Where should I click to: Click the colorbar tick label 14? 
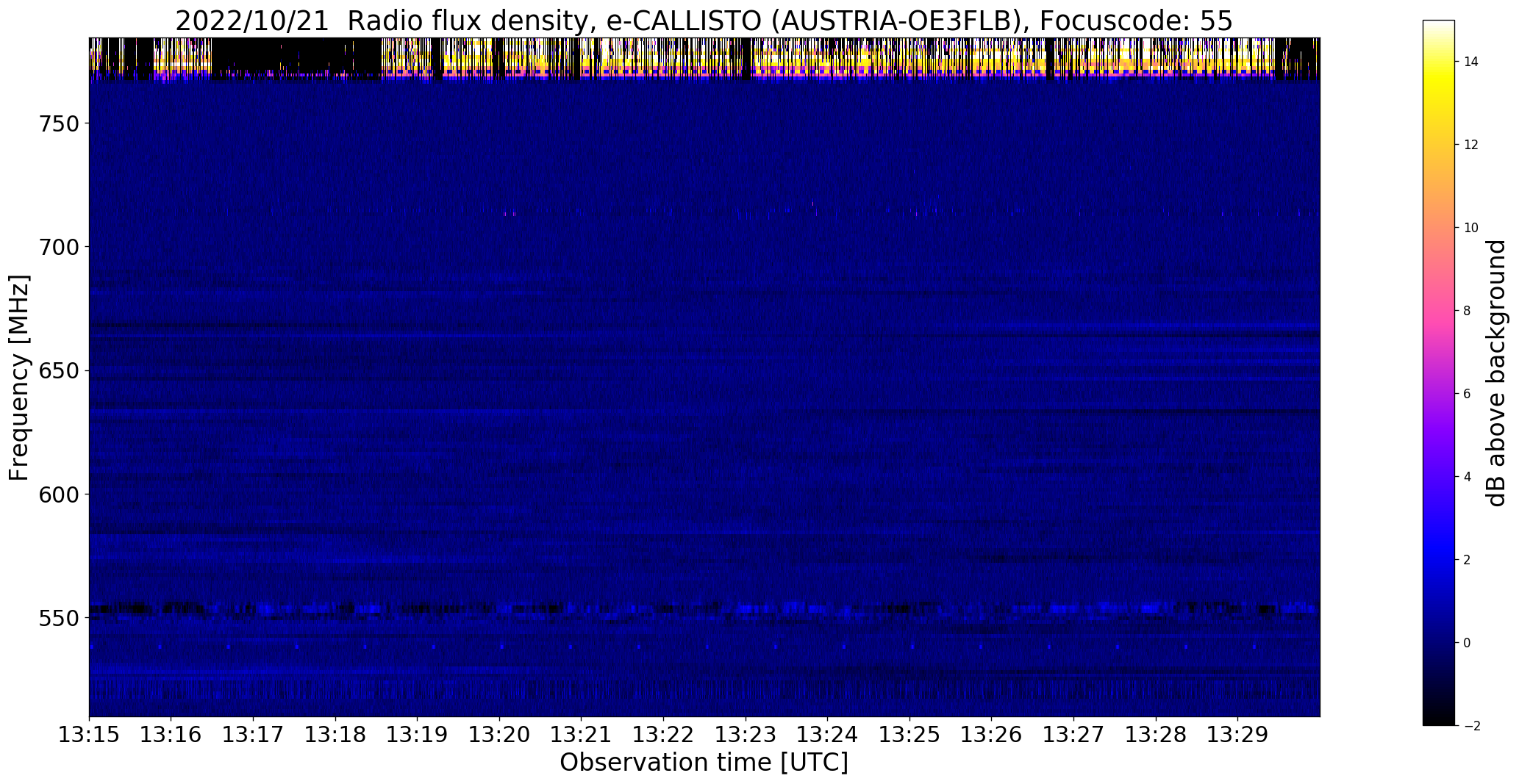tap(1471, 62)
